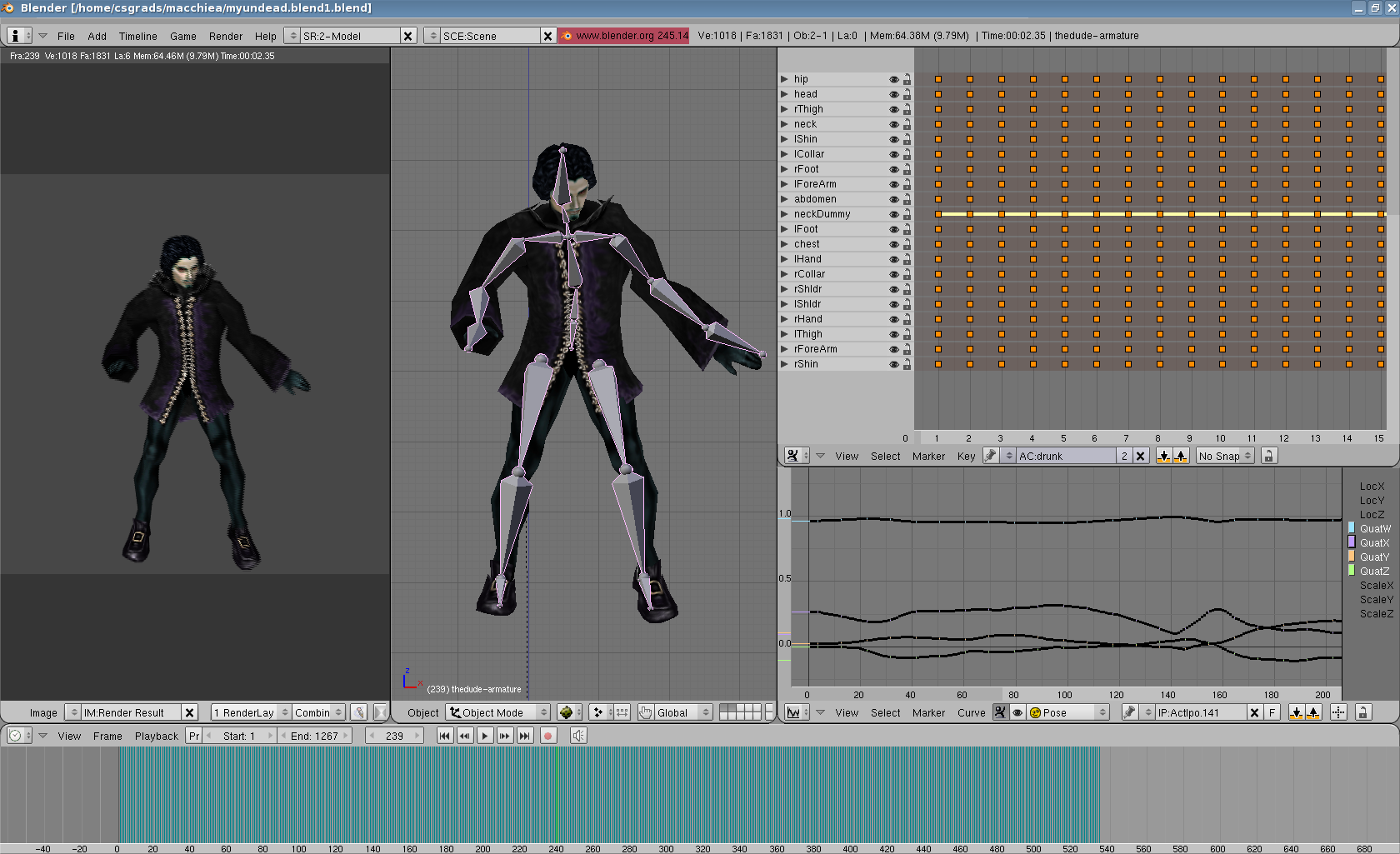Hide the chest channel with its eye icon
The height and width of the screenshot is (854, 1400).
(x=893, y=244)
